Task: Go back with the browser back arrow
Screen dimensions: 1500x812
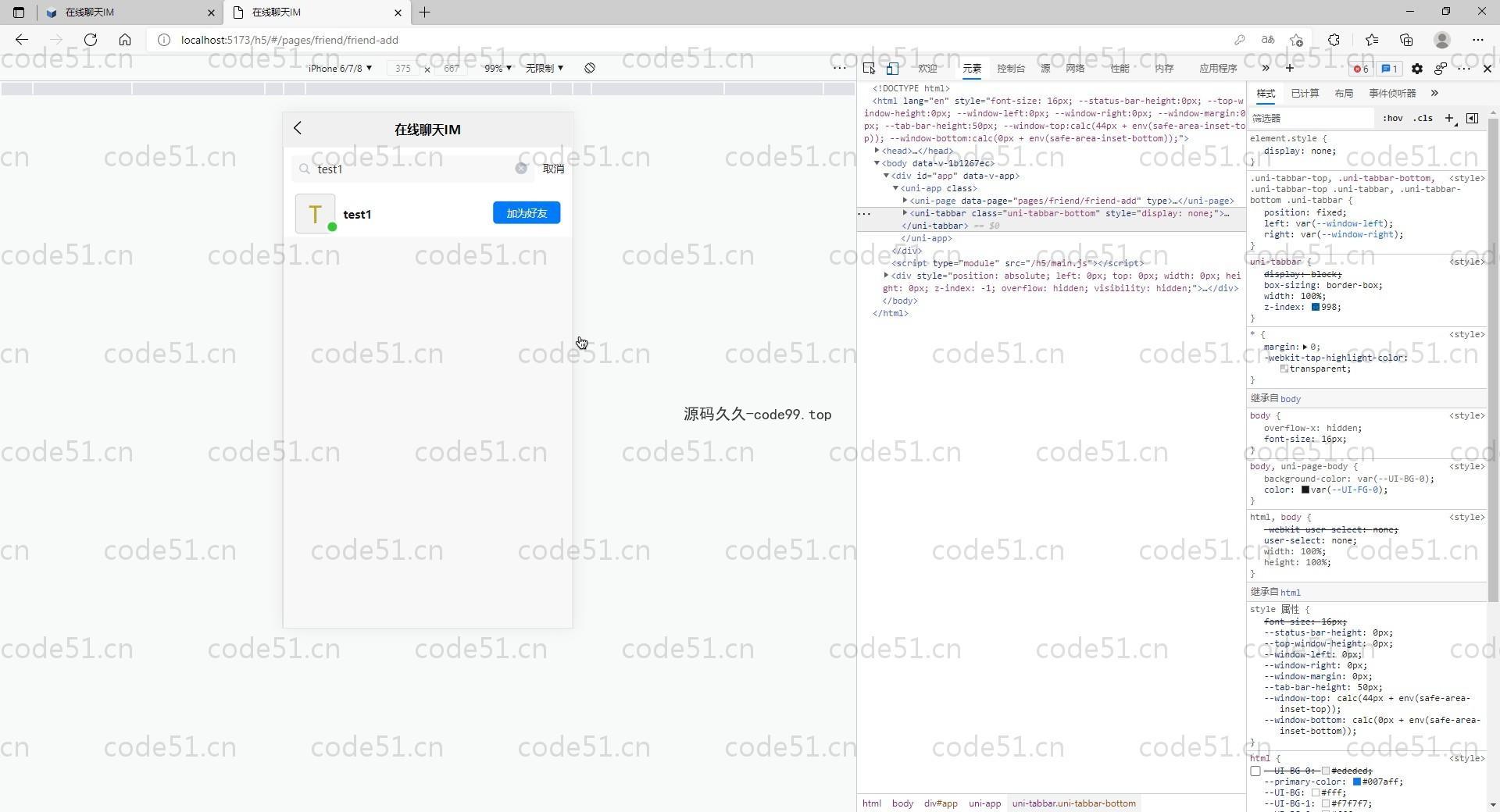Action: tap(22, 40)
